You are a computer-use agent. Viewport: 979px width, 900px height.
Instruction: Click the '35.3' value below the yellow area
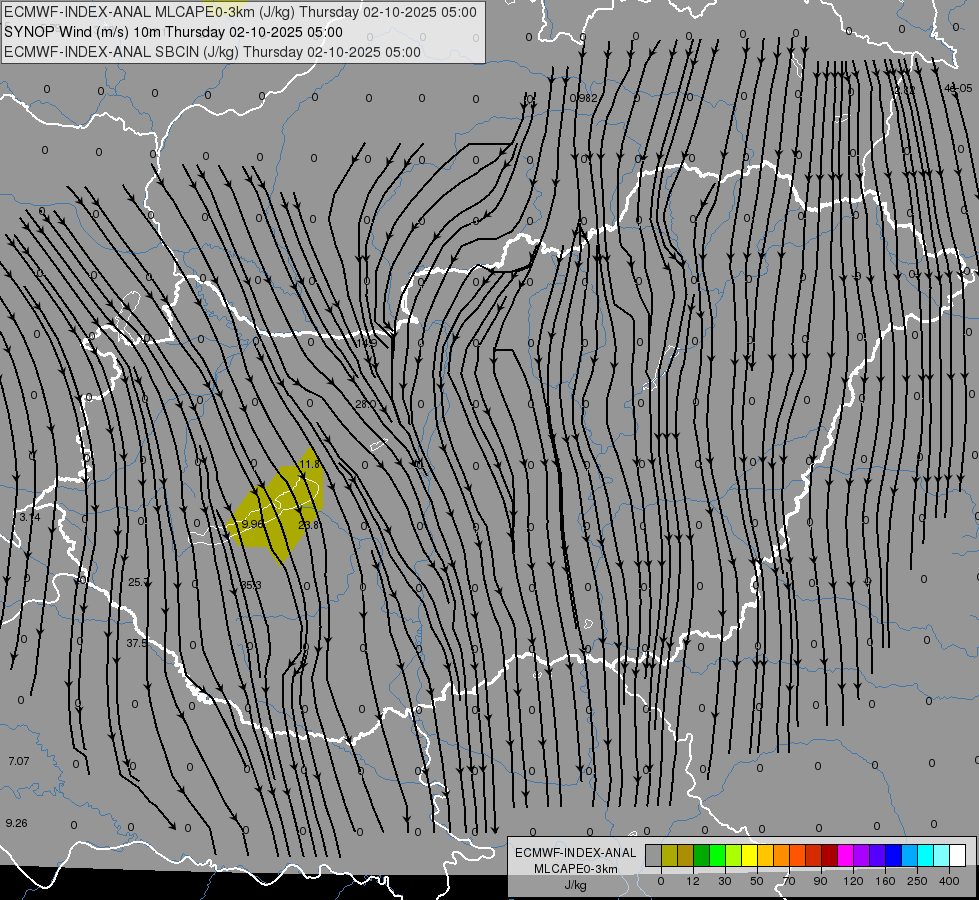tap(251, 585)
